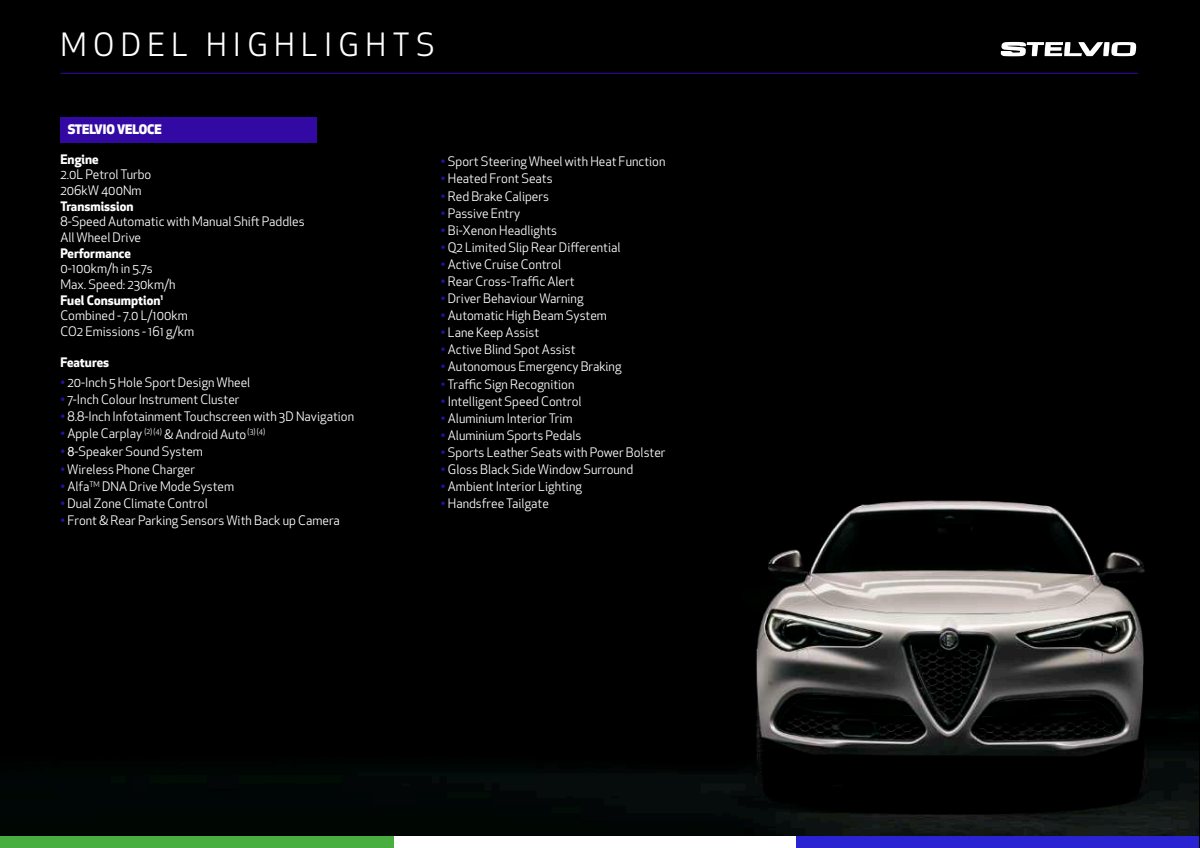Click Driver Behaviour Warning
1200x848 pixels.
pyautogui.click(x=515, y=299)
